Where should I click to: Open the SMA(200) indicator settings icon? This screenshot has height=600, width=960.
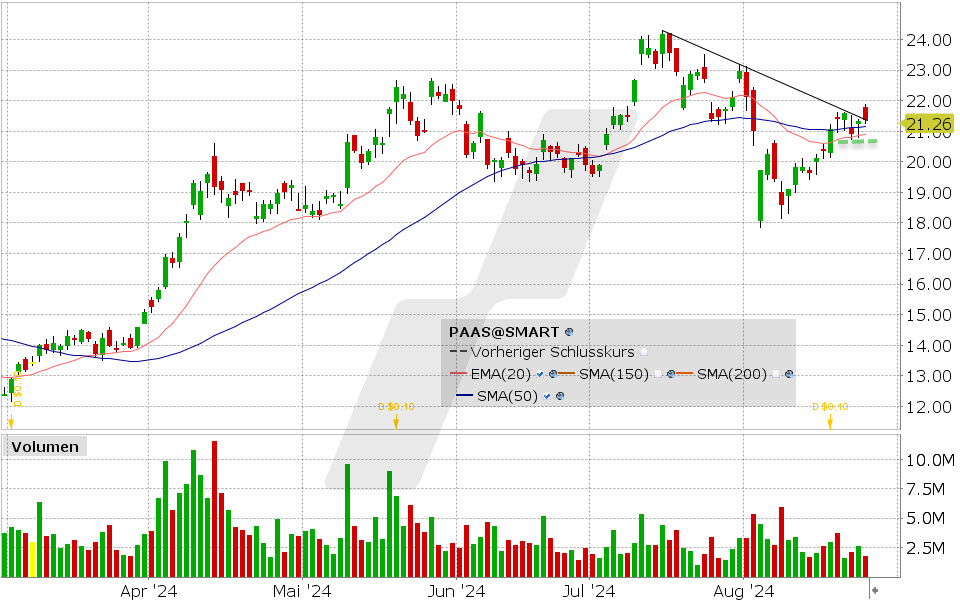[789, 374]
